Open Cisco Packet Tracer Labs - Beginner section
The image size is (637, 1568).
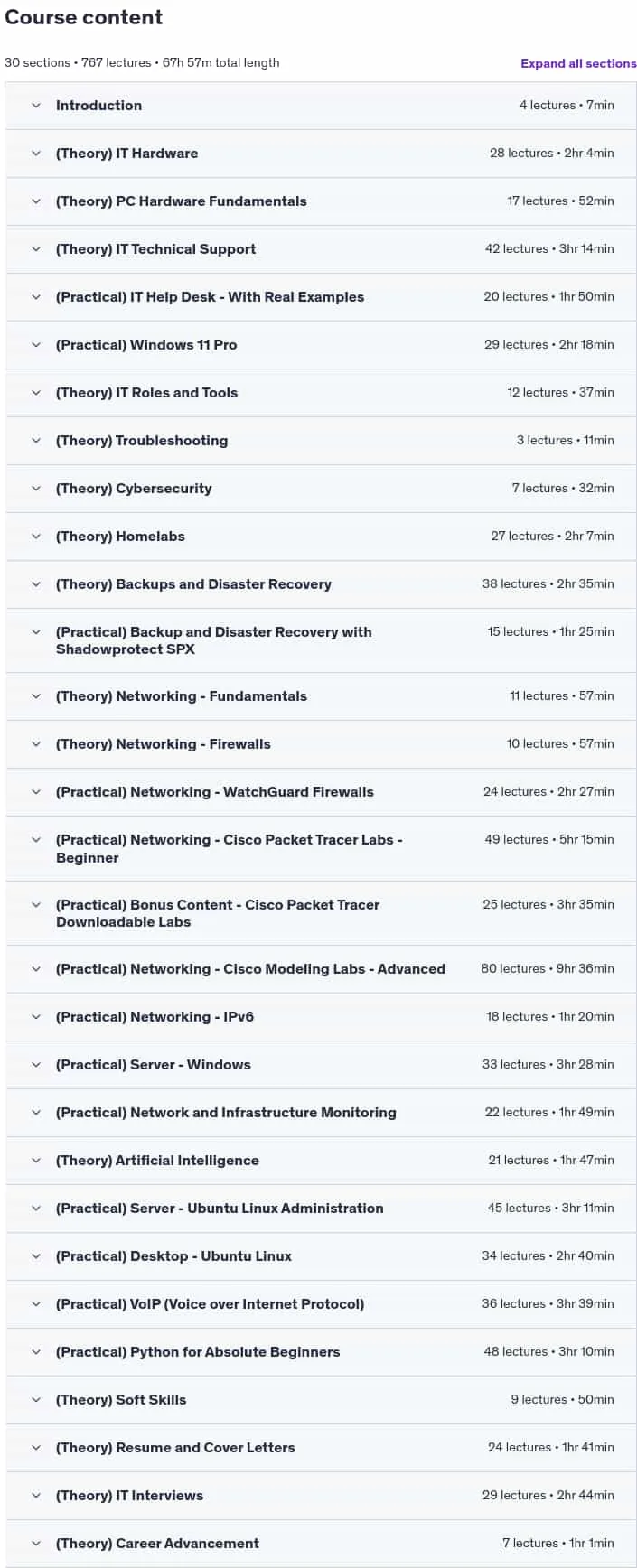tap(229, 849)
